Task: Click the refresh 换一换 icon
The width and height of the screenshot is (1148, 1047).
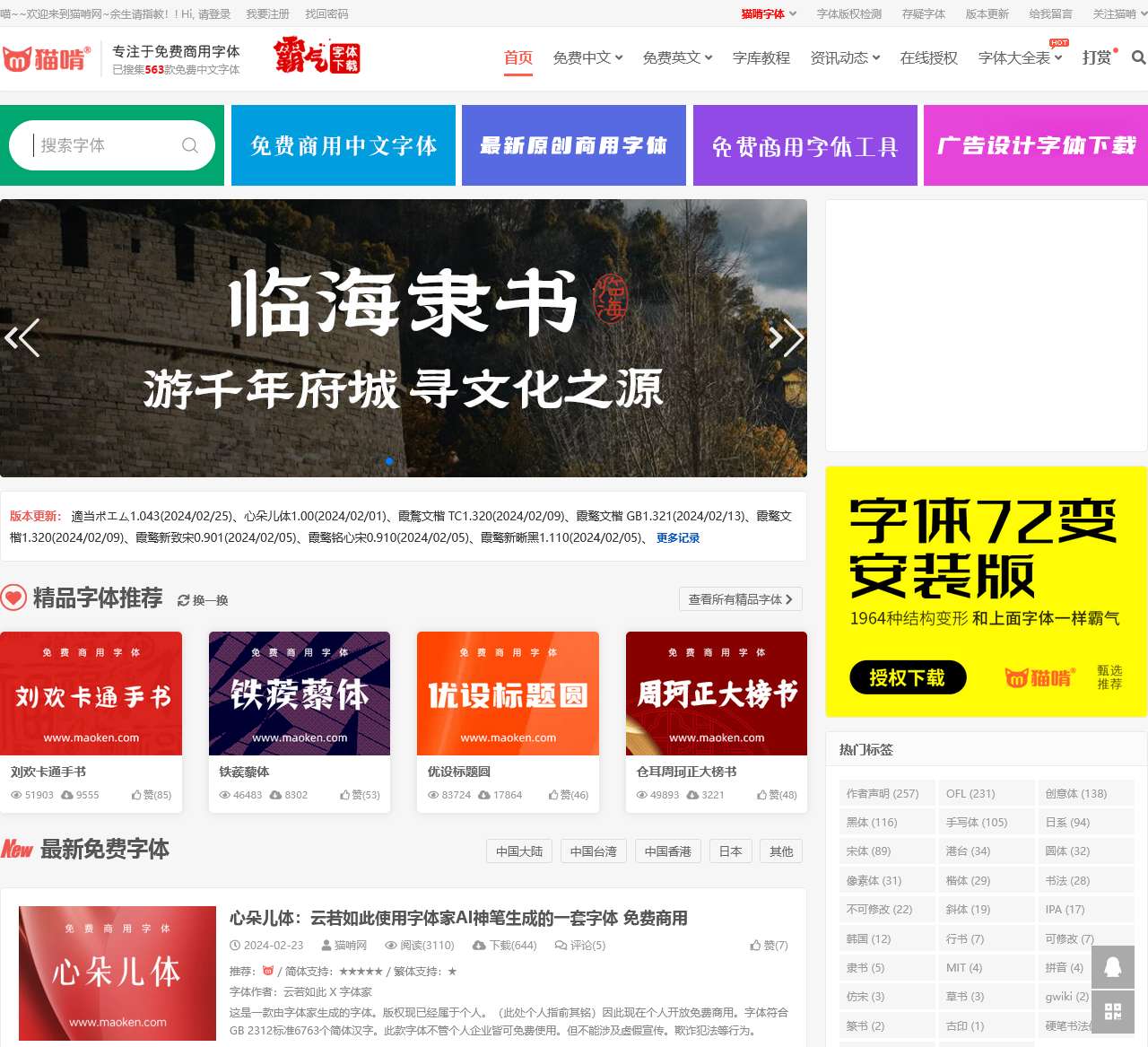Action: (184, 600)
